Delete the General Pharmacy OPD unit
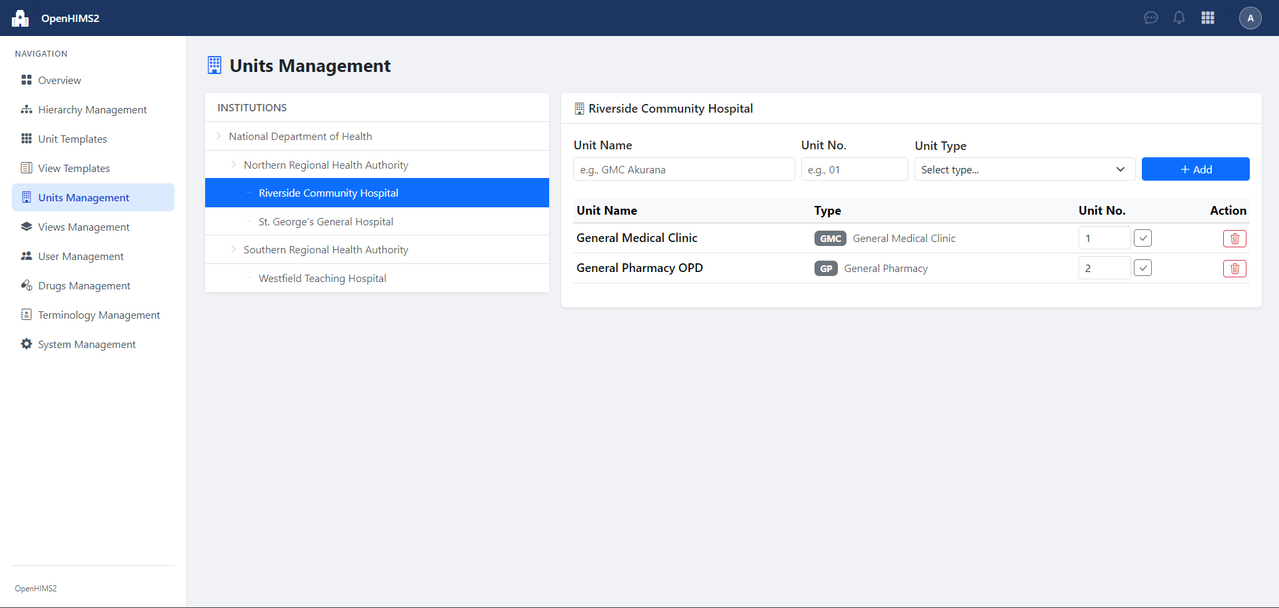 pos(1234,268)
